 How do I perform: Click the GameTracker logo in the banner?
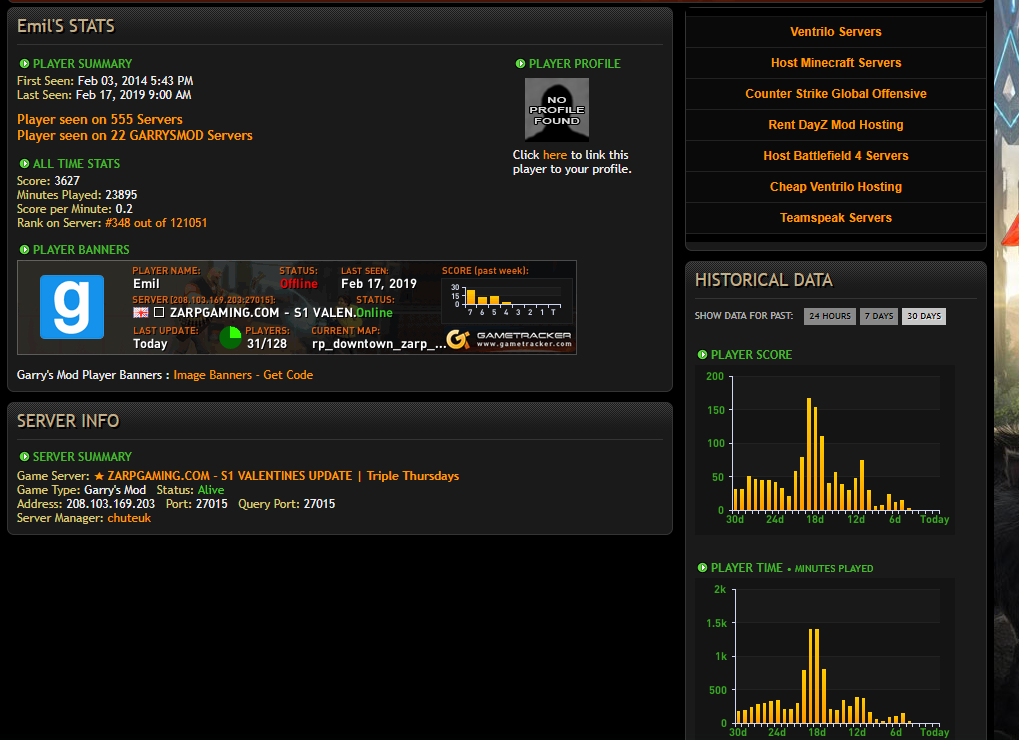[x=509, y=339]
